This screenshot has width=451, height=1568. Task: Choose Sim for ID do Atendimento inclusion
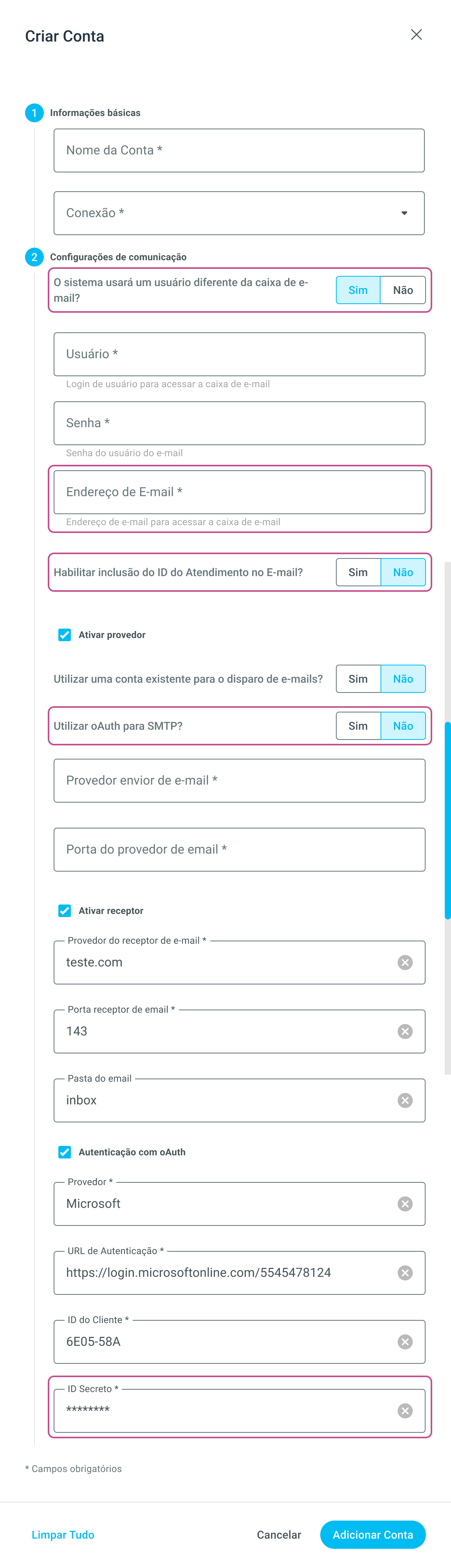pyautogui.click(x=358, y=572)
